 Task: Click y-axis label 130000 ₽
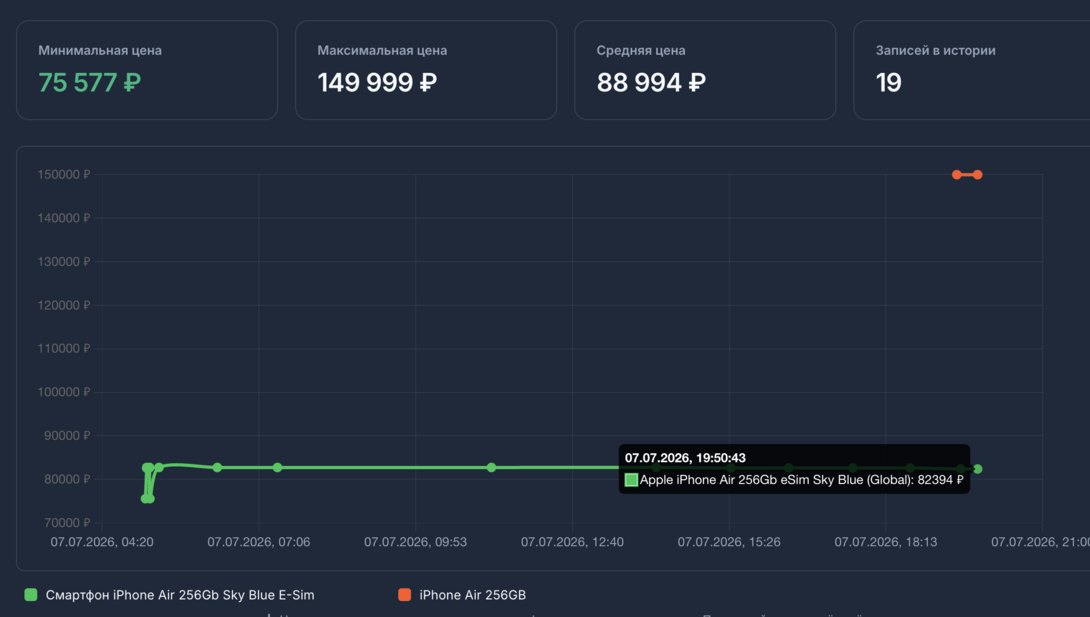coord(64,262)
